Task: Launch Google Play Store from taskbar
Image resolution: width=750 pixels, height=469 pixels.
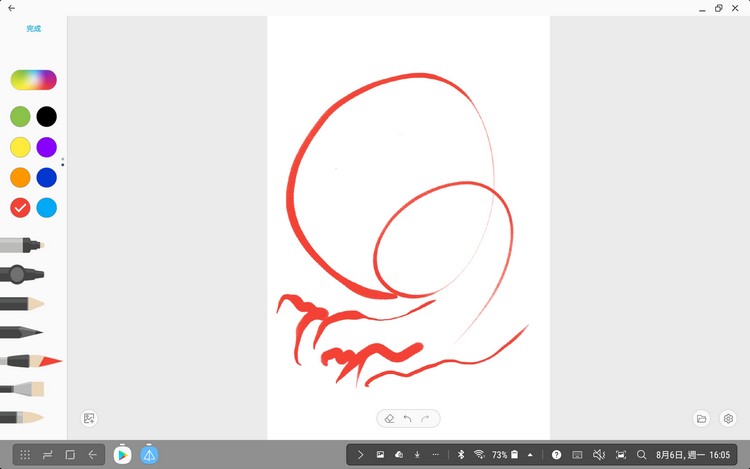Action: tap(122, 455)
